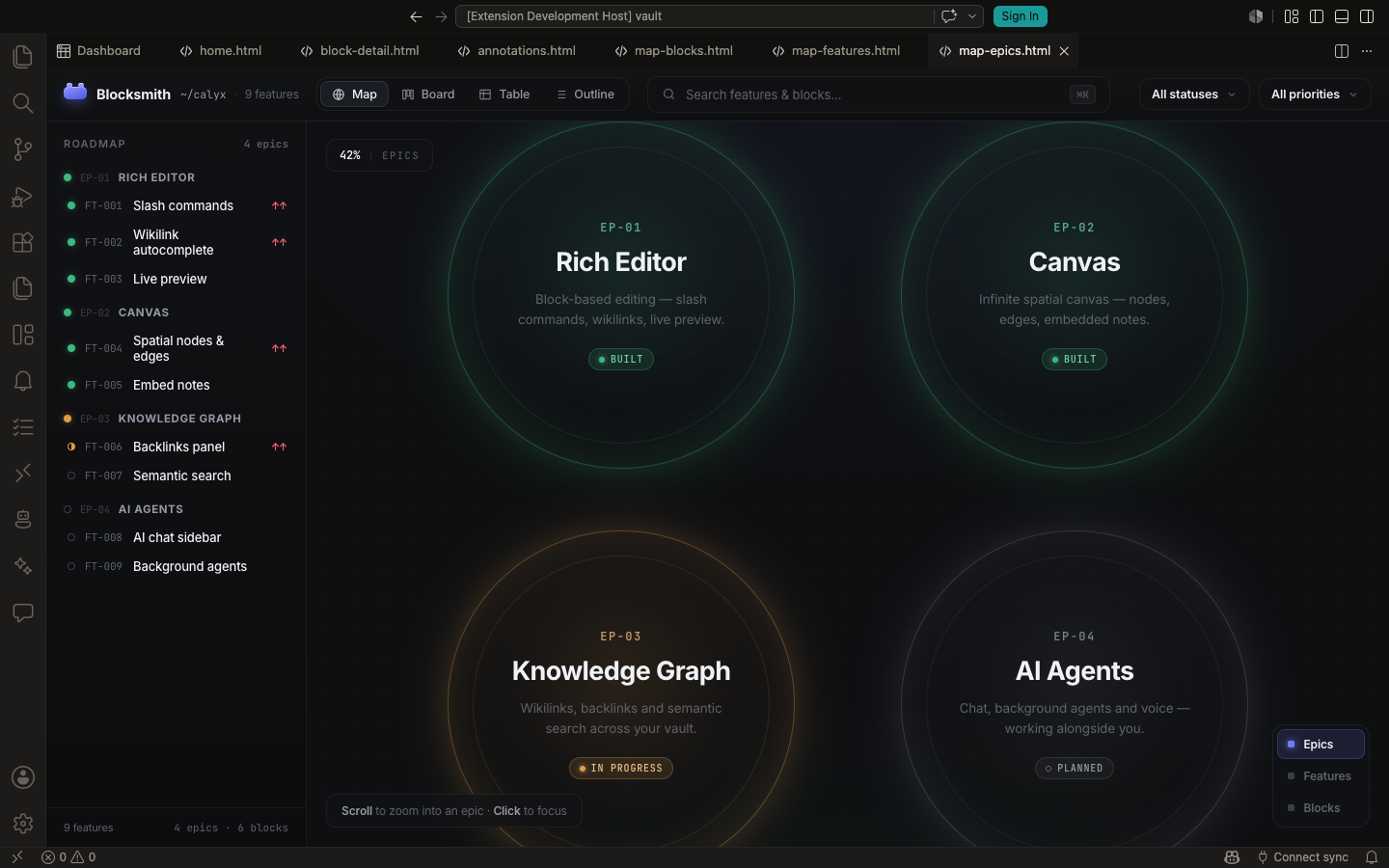
Task: Switch to the Dashboard tab
Action: tap(99, 51)
